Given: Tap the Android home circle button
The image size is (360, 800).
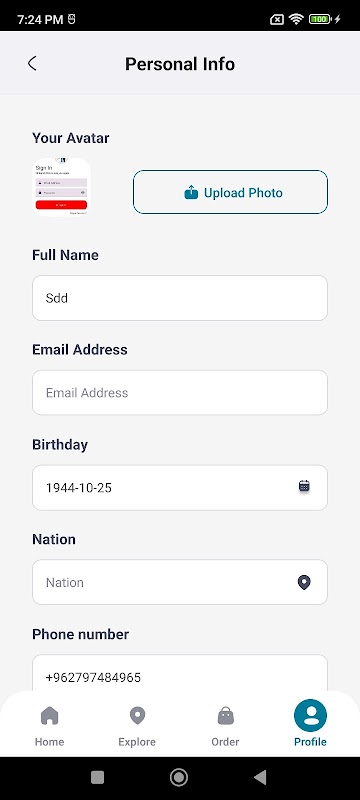Looking at the screenshot, I should [179, 777].
